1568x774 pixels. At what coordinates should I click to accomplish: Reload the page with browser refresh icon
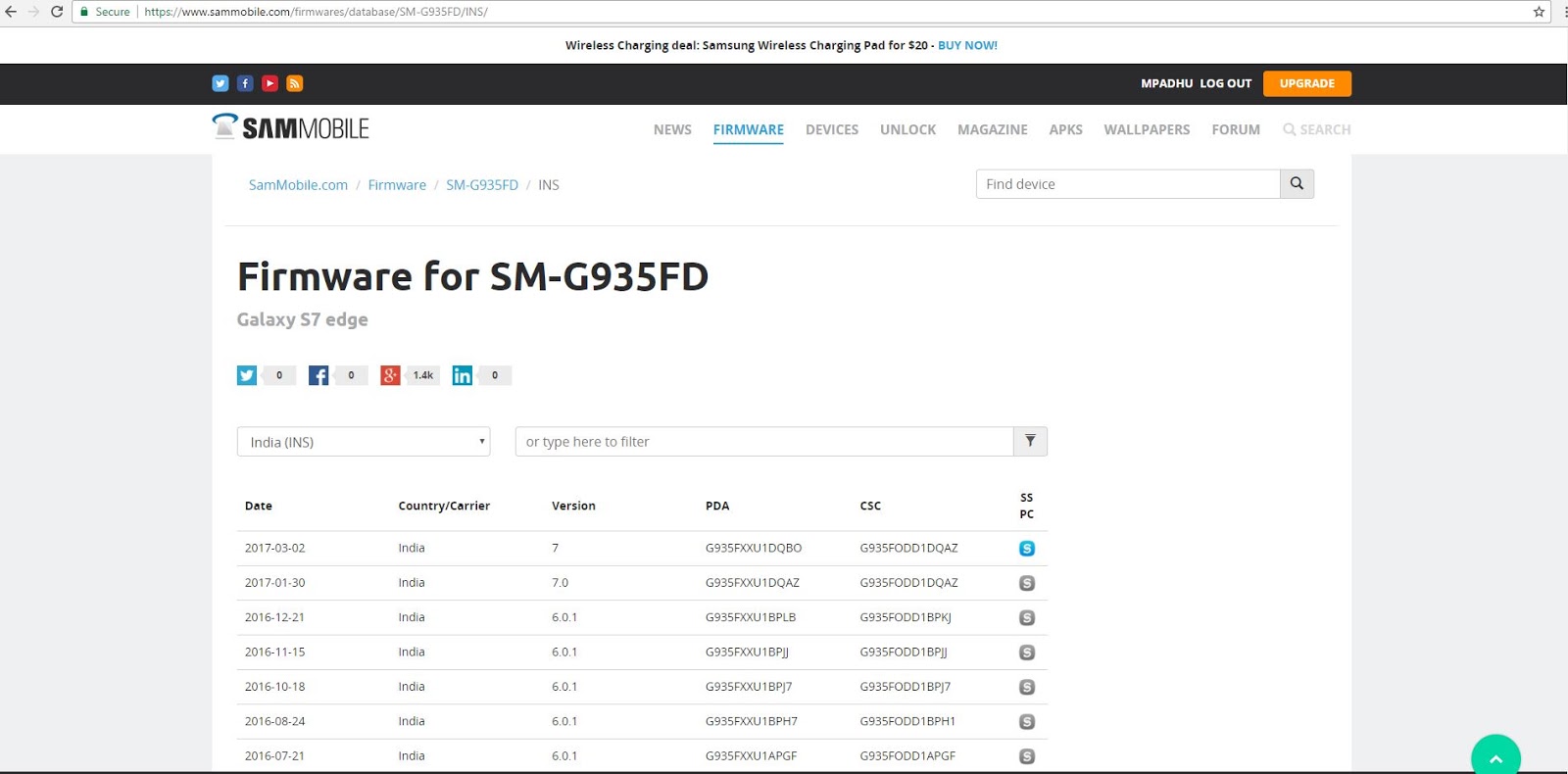tap(57, 12)
